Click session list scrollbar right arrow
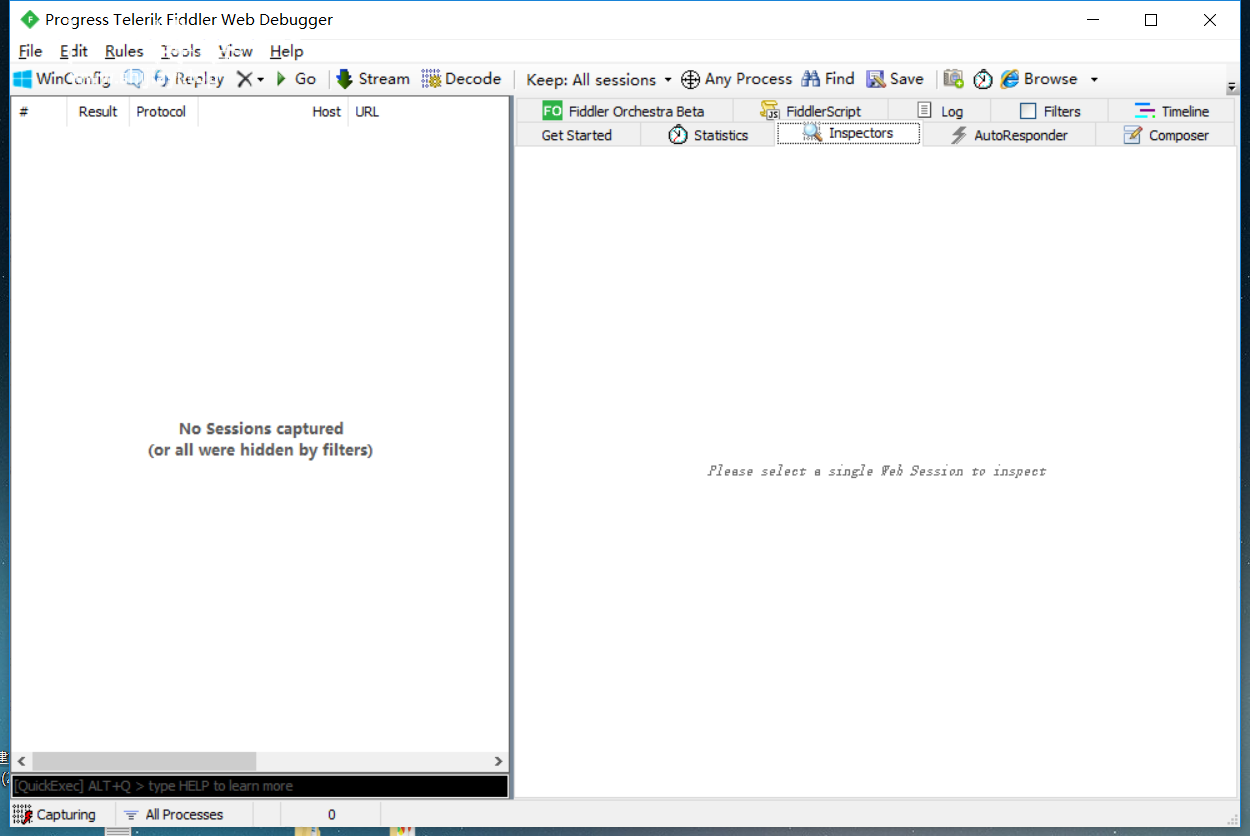 coord(498,761)
